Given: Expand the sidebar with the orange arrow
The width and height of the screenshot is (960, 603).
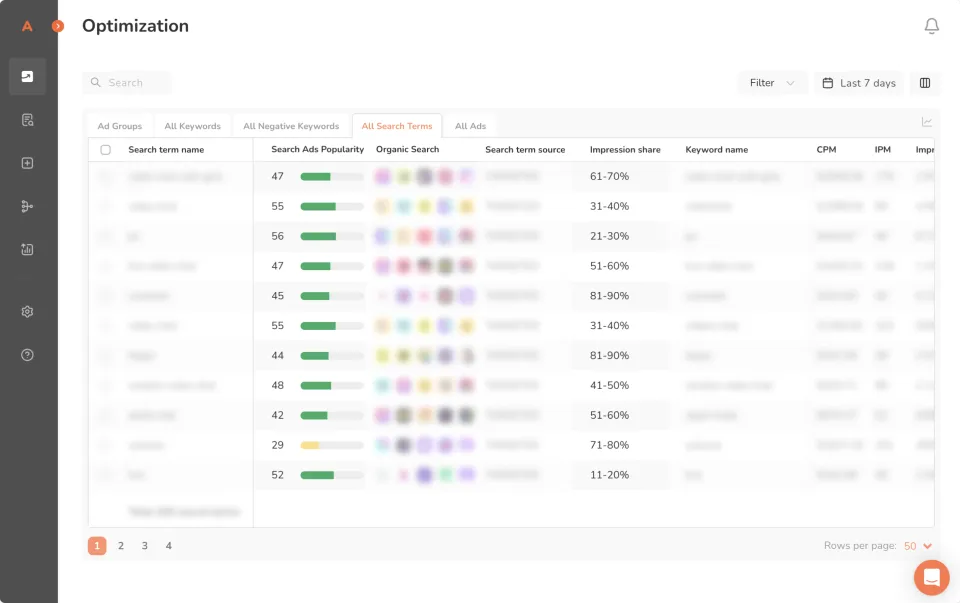Looking at the screenshot, I should click(x=58, y=26).
